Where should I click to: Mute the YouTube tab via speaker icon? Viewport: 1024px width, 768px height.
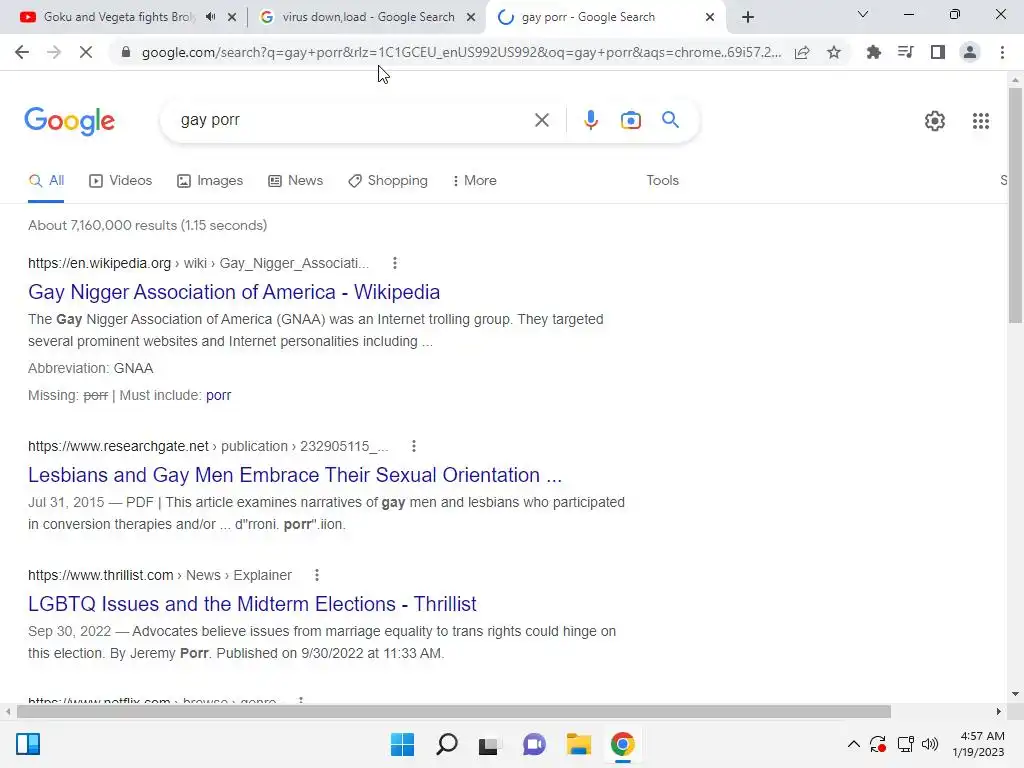point(210,17)
